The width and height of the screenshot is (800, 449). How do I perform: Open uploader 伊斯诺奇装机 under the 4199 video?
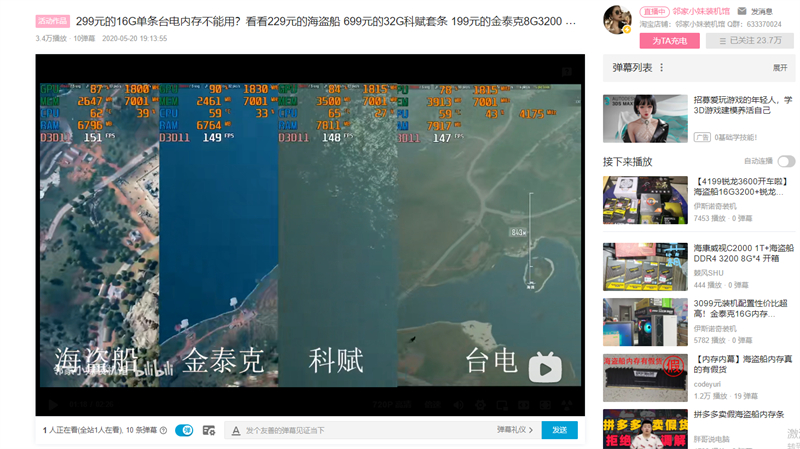(715, 206)
